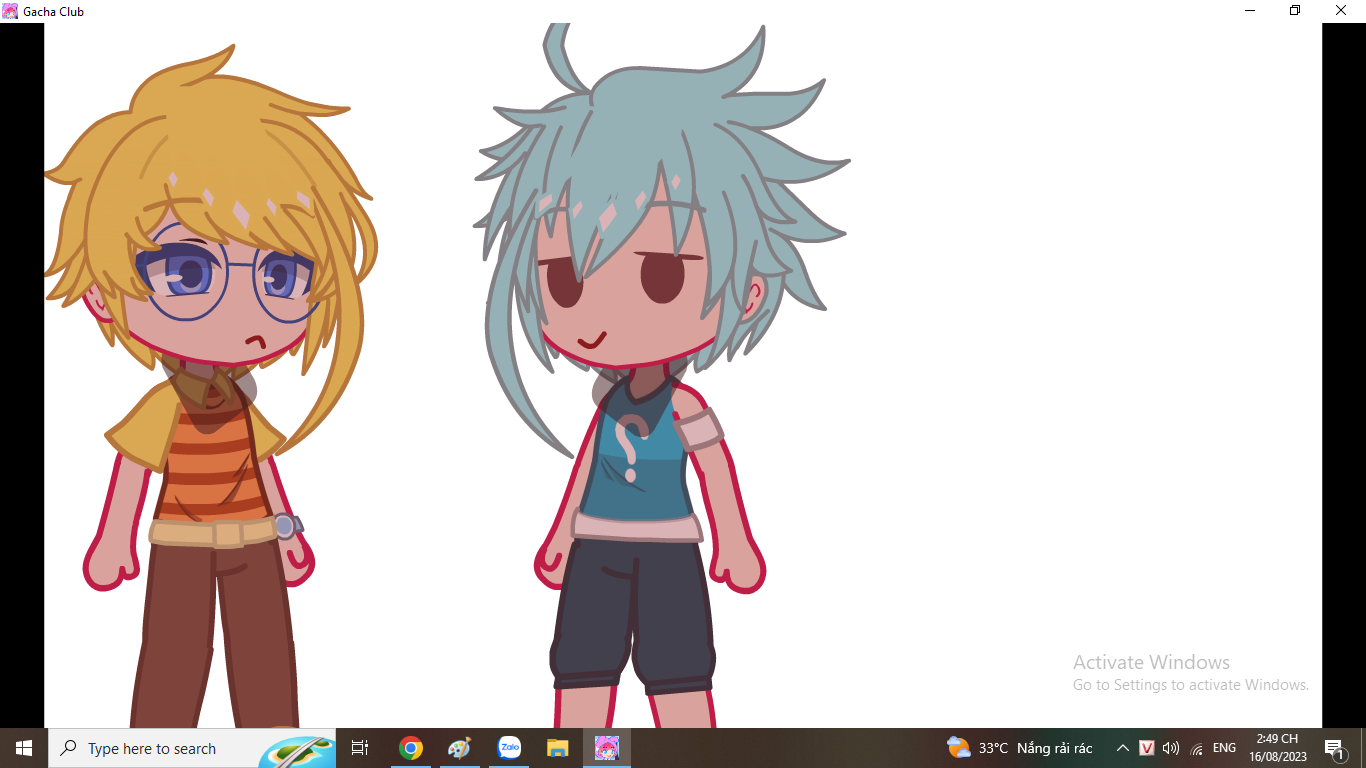Click the Type here to search box
This screenshot has height=768, width=1366.
170,748
